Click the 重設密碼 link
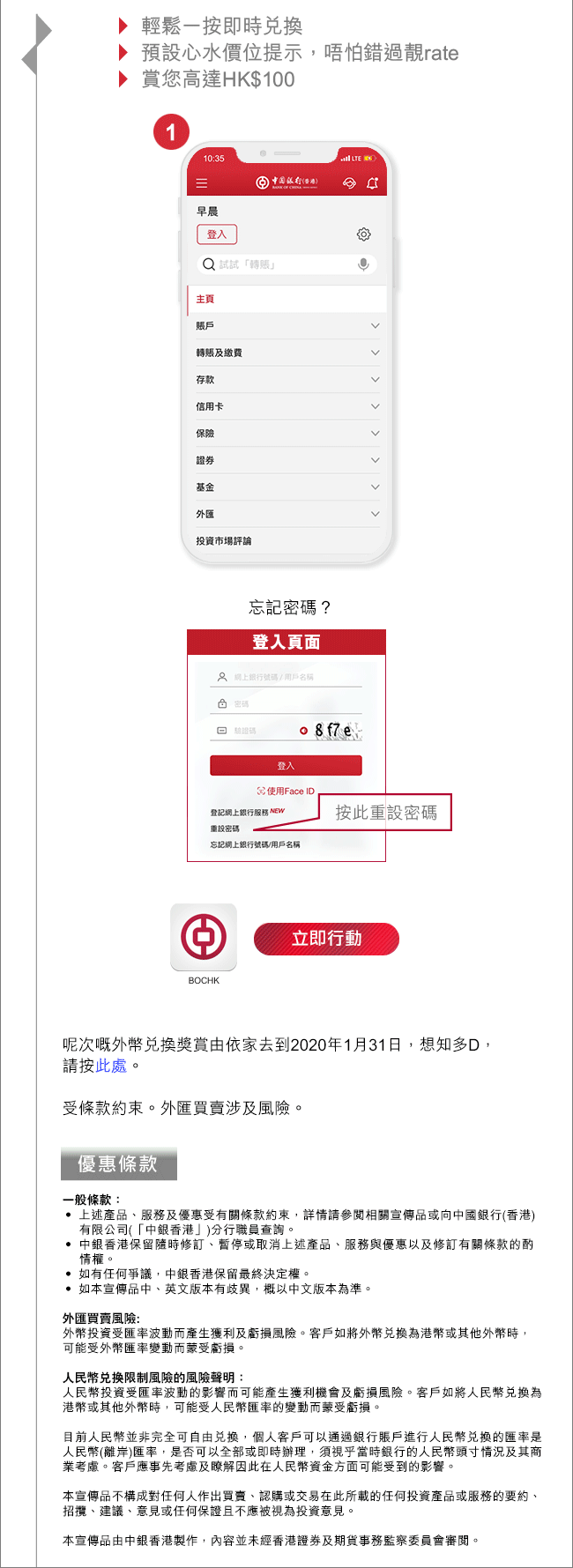The width and height of the screenshot is (573, 1568). 225,829
